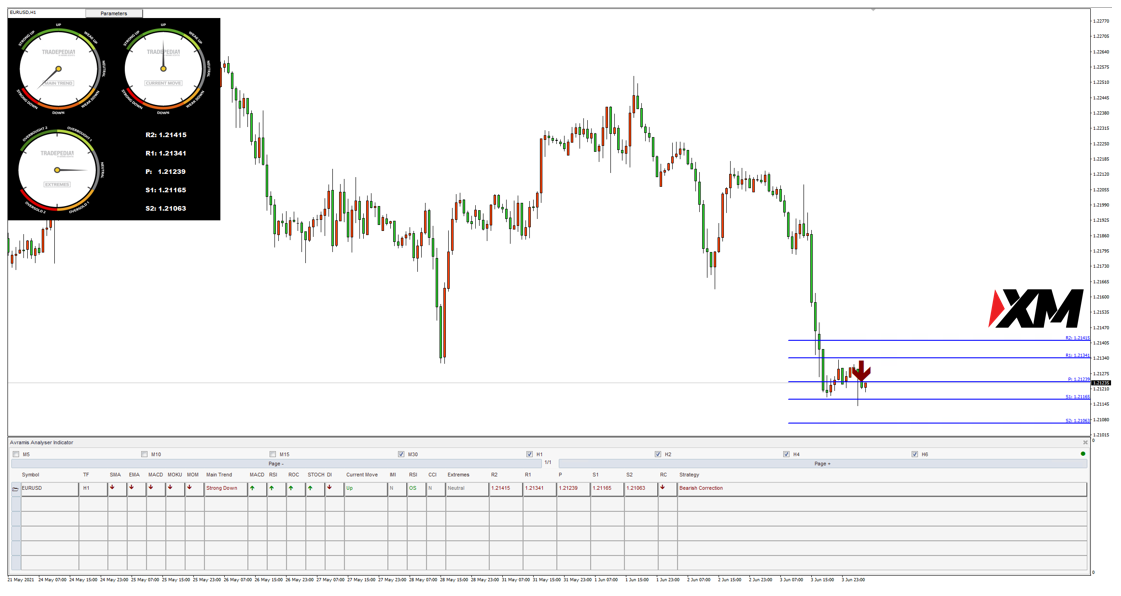Screen dimensions: 1121x596
Task: Click the trend MACD down arrow for EURUSD
Action: point(151,487)
